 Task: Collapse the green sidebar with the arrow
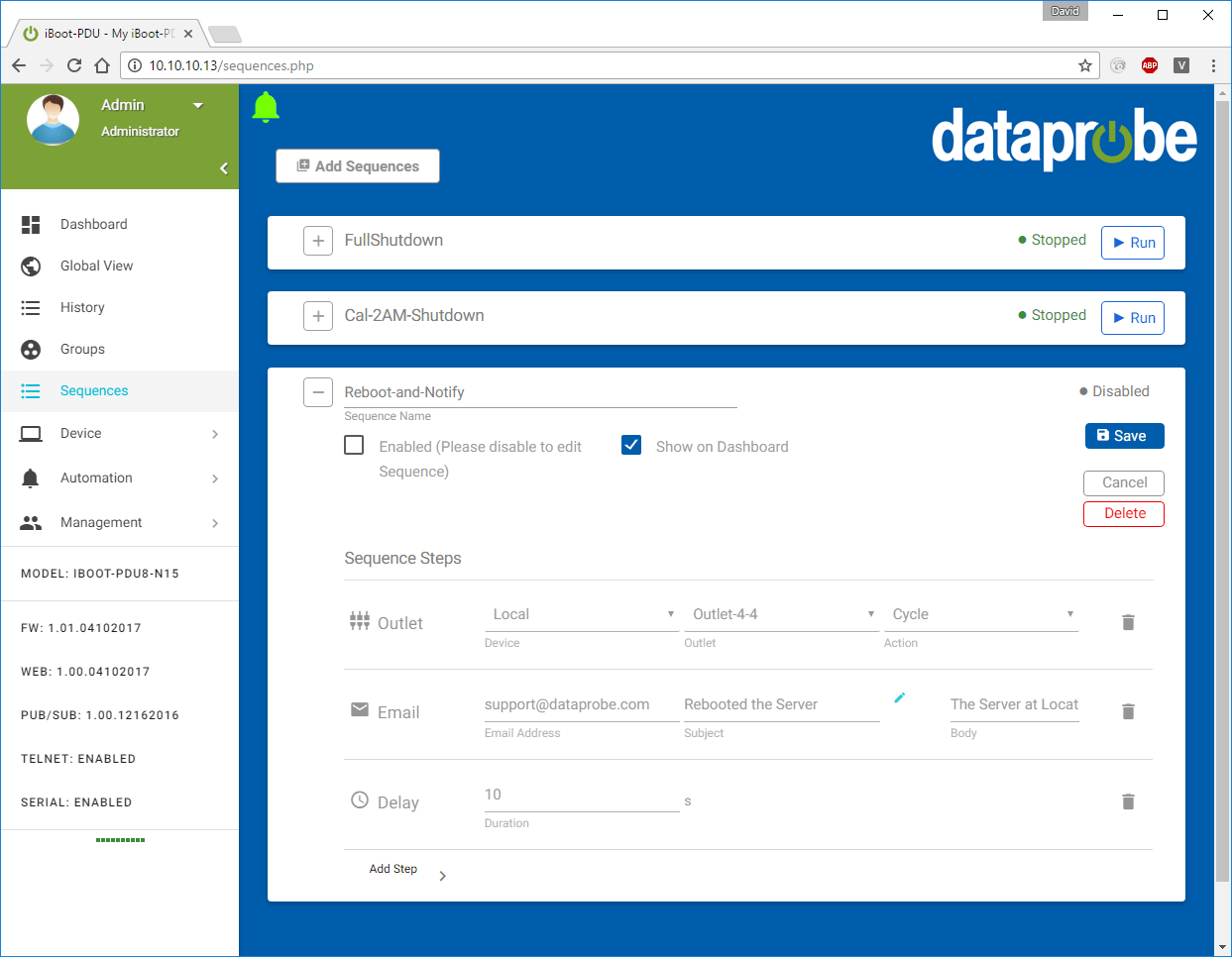(224, 168)
